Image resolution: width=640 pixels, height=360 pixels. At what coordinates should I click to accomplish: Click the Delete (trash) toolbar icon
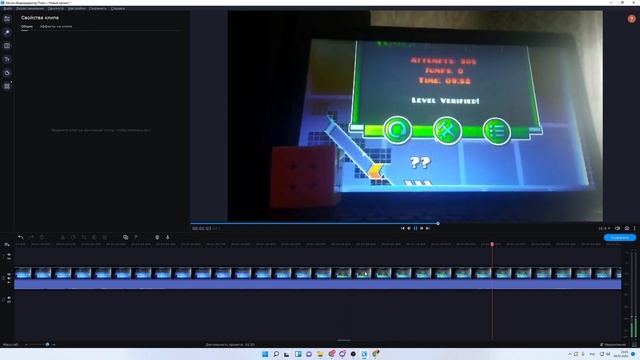point(42,237)
